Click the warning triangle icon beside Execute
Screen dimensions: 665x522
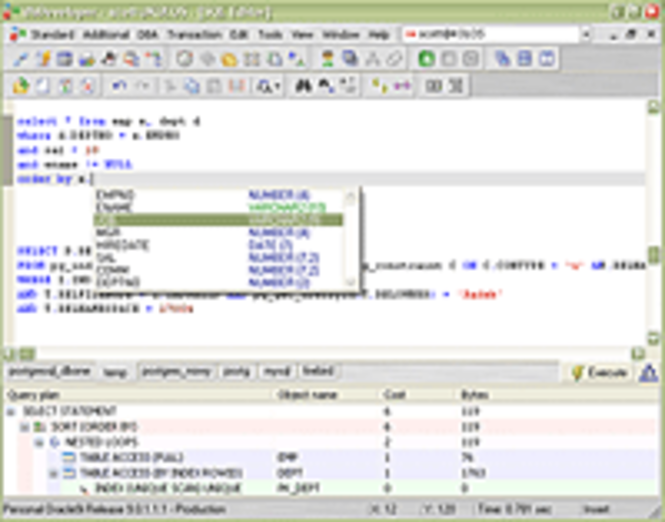(648, 373)
